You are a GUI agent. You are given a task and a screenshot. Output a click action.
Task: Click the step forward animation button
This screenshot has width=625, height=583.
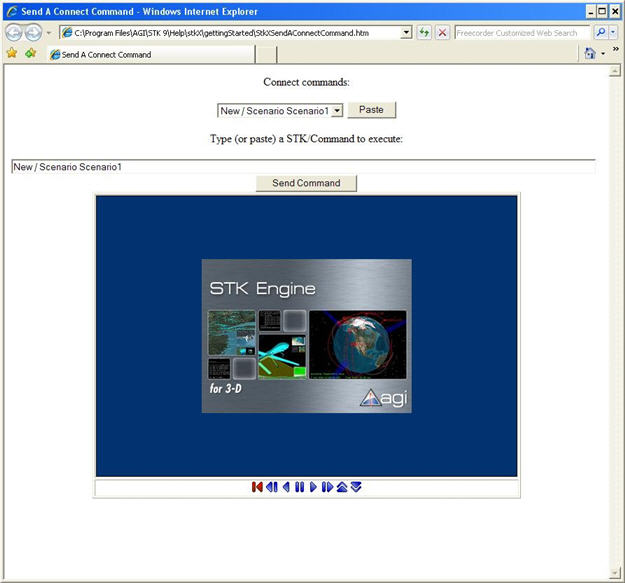click(x=327, y=487)
